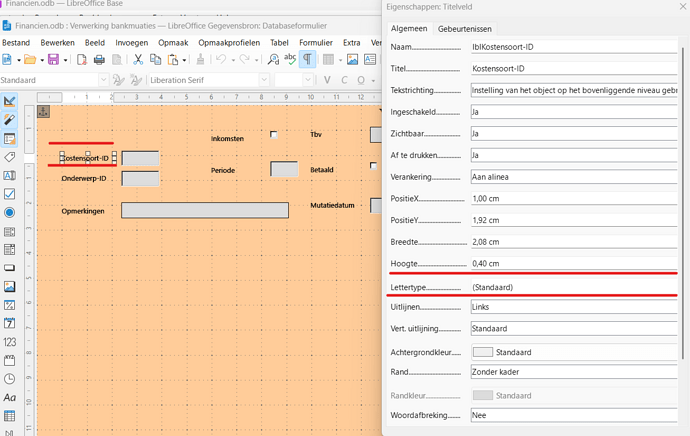The width and height of the screenshot is (690, 436).
Task: Click the Redo arrow icon
Action: (x=244, y=59)
